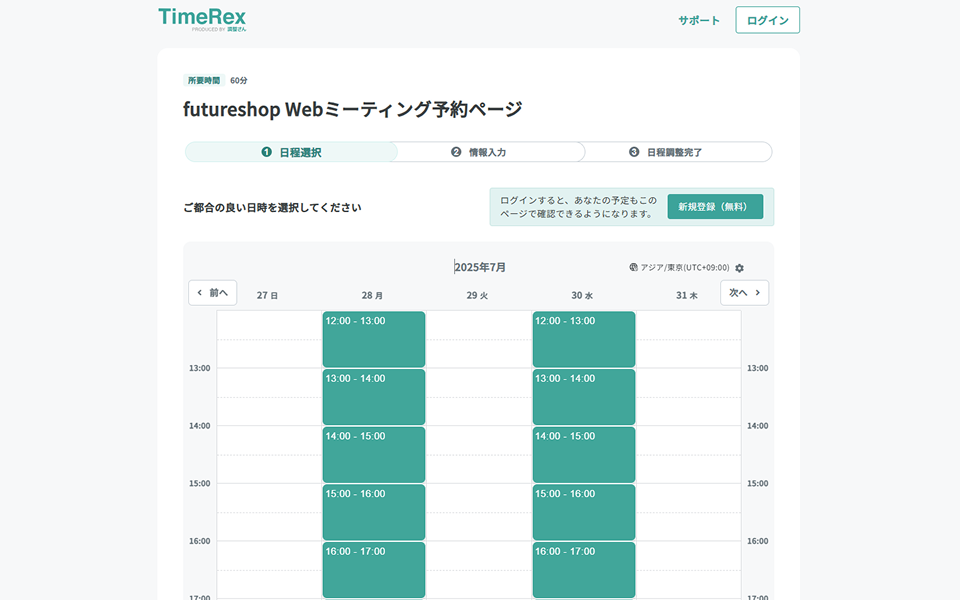This screenshot has width=960, height=600.
Task: Book Monday 28 slot 15:00 - 16:00
Action: [x=373, y=512]
